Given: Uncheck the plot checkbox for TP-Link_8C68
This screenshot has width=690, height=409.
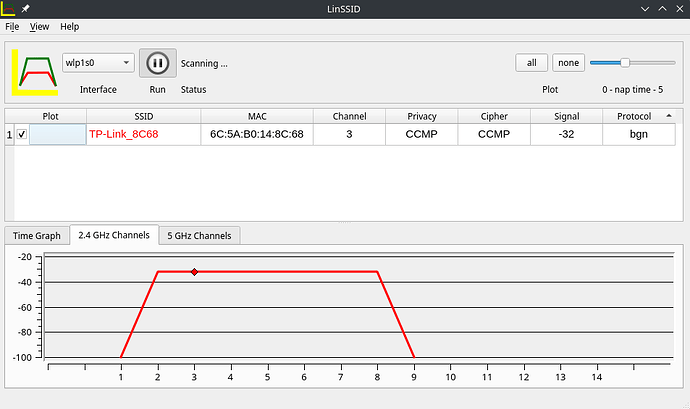Looking at the screenshot, I should [22, 134].
